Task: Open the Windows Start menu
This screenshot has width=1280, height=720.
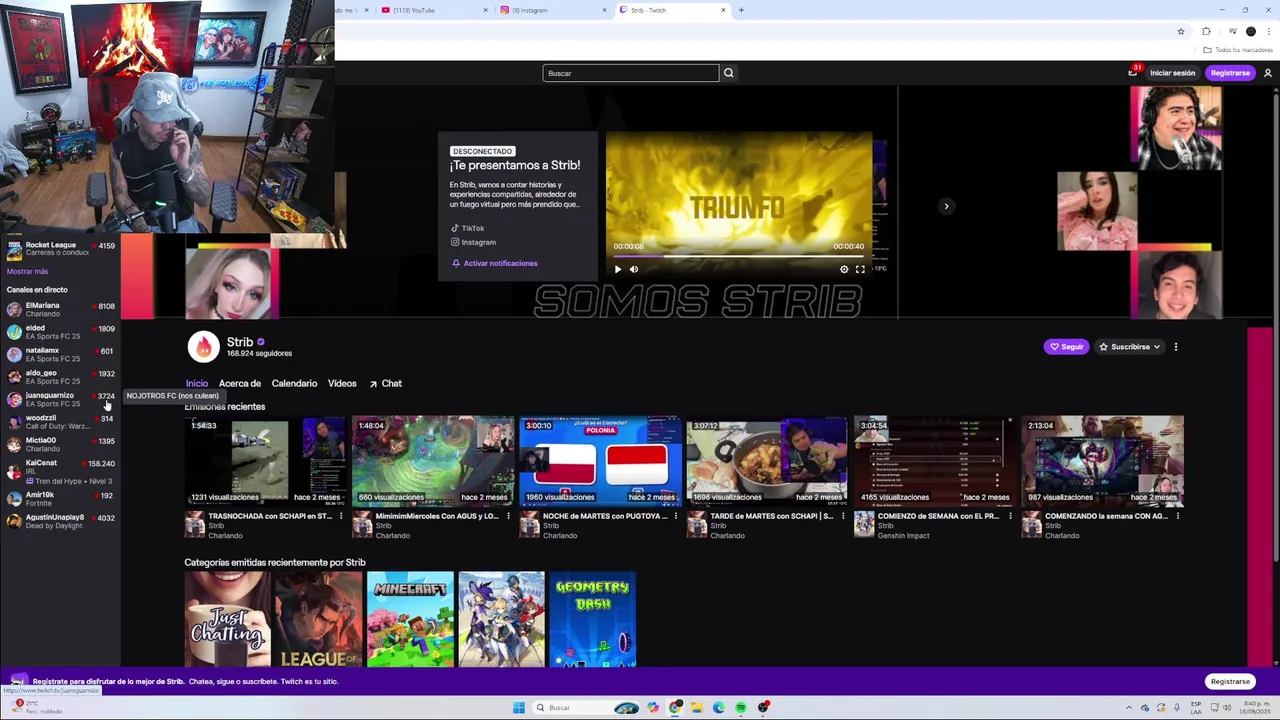Action: click(518, 708)
